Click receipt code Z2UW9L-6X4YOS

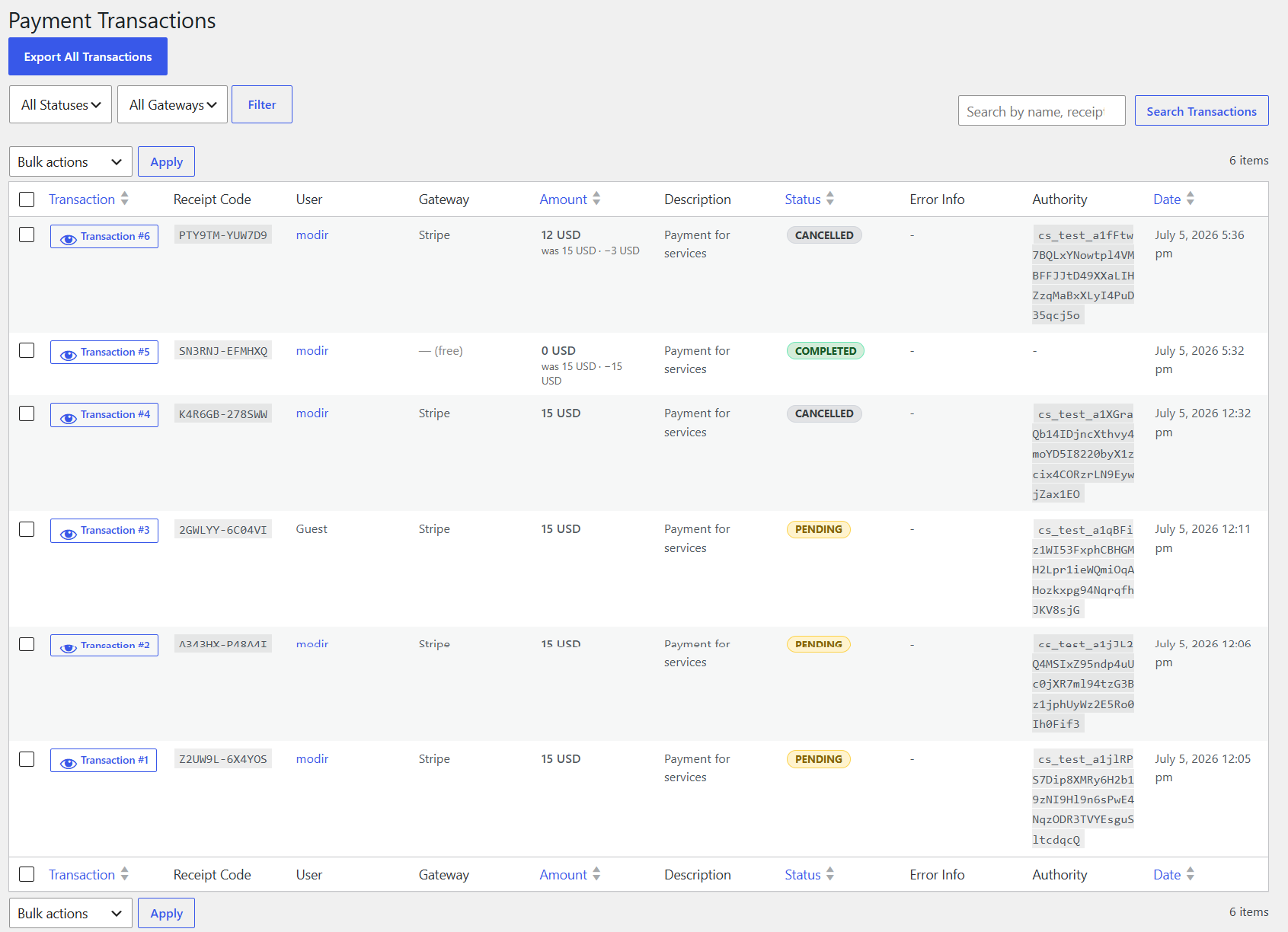[x=223, y=759]
